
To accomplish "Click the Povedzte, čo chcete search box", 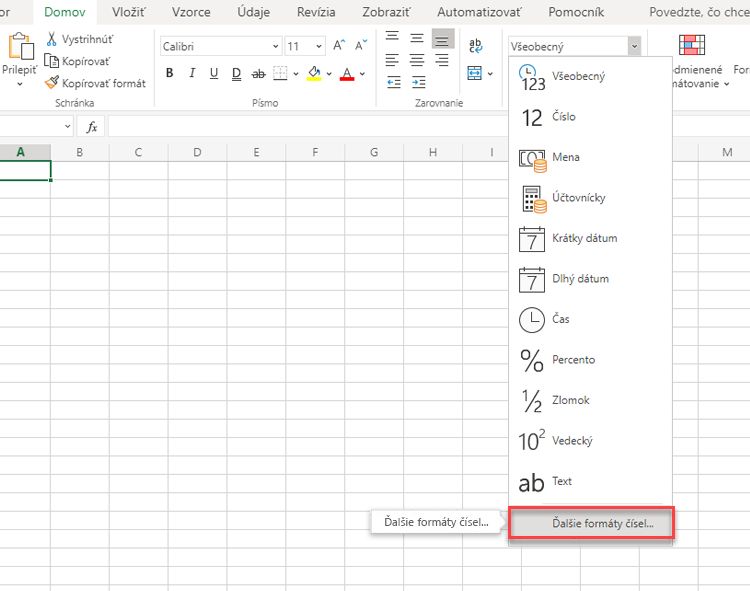I will click(699, 12).
